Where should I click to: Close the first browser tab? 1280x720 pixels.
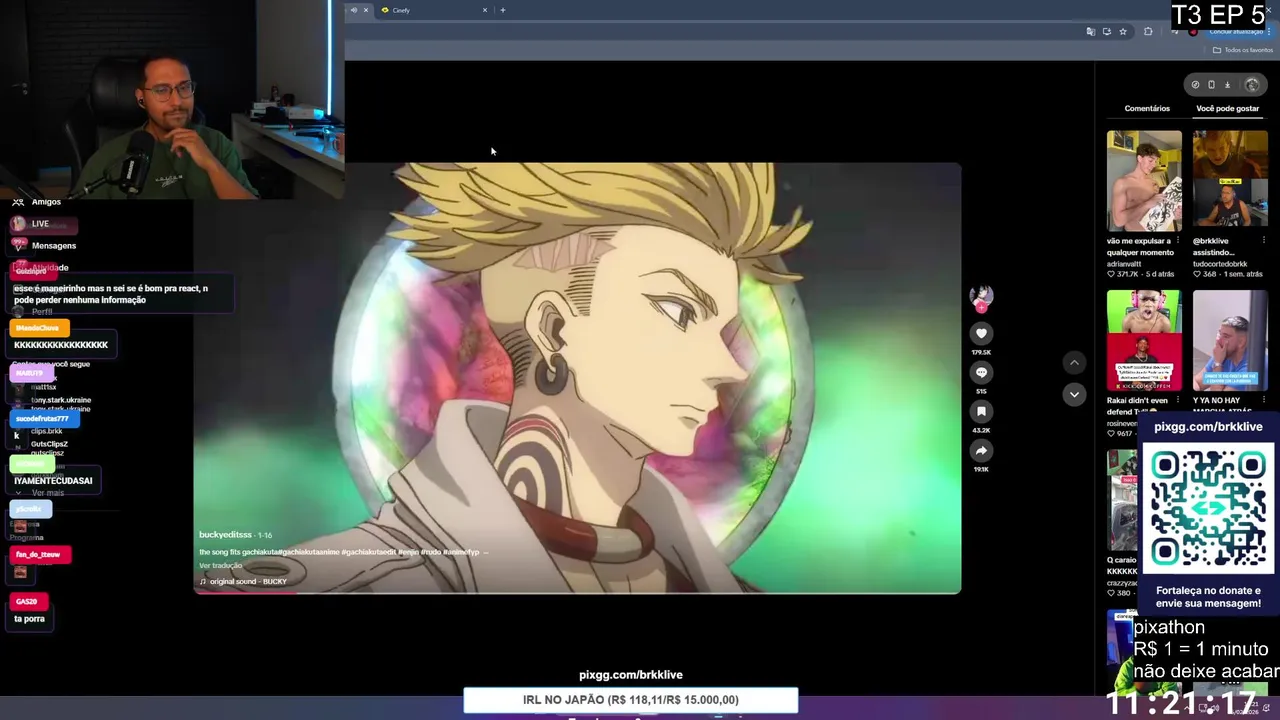365,10
